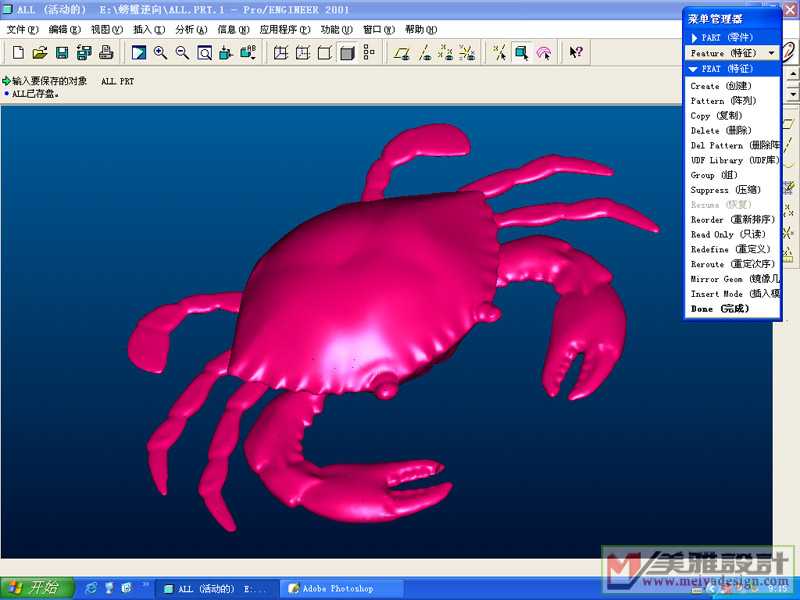Click the Zoom In magnifier icon

click(160, 52)
